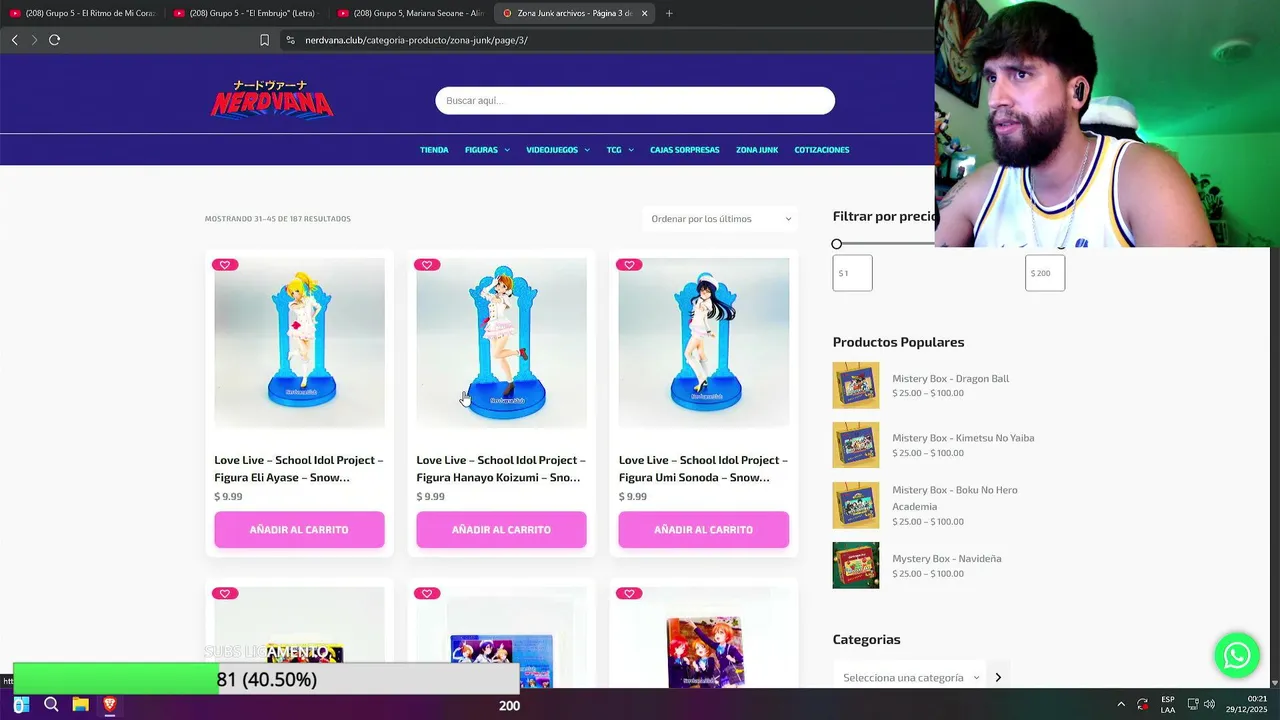Click the volume icon in system tray

coord(1209,705)
